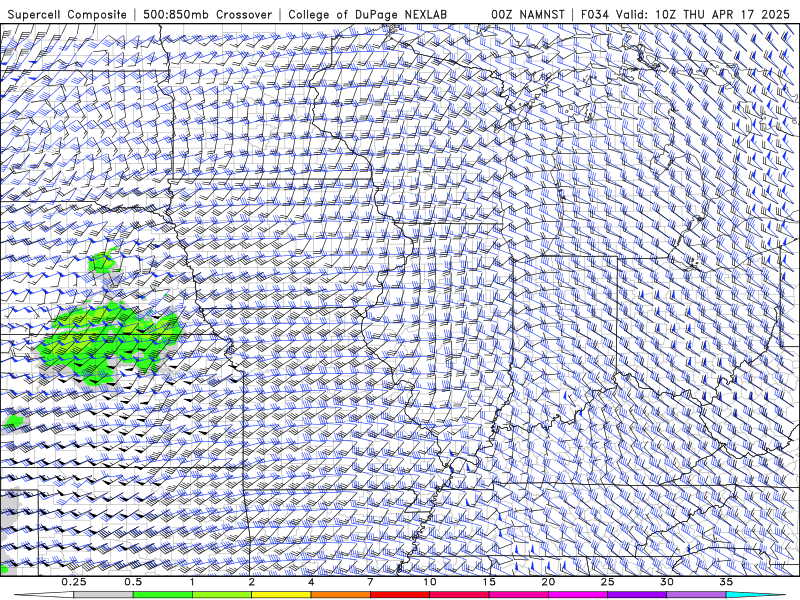Image resolution: width=800 pixels, height=600 pixels.
Task: Click the 'F034 Valid: 10Z THU APR 17 2025' text
Action: 685,15
